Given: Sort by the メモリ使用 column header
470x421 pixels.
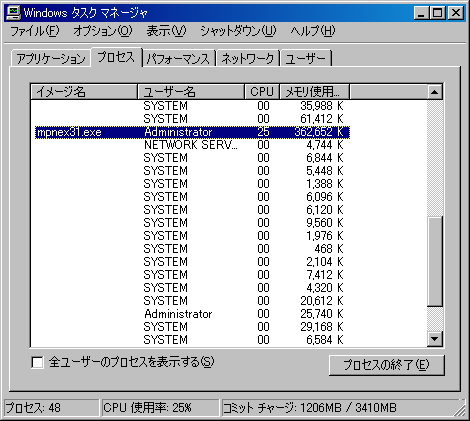Looking at the screenshot, I should pyautogui.click(x=314, y=92).
